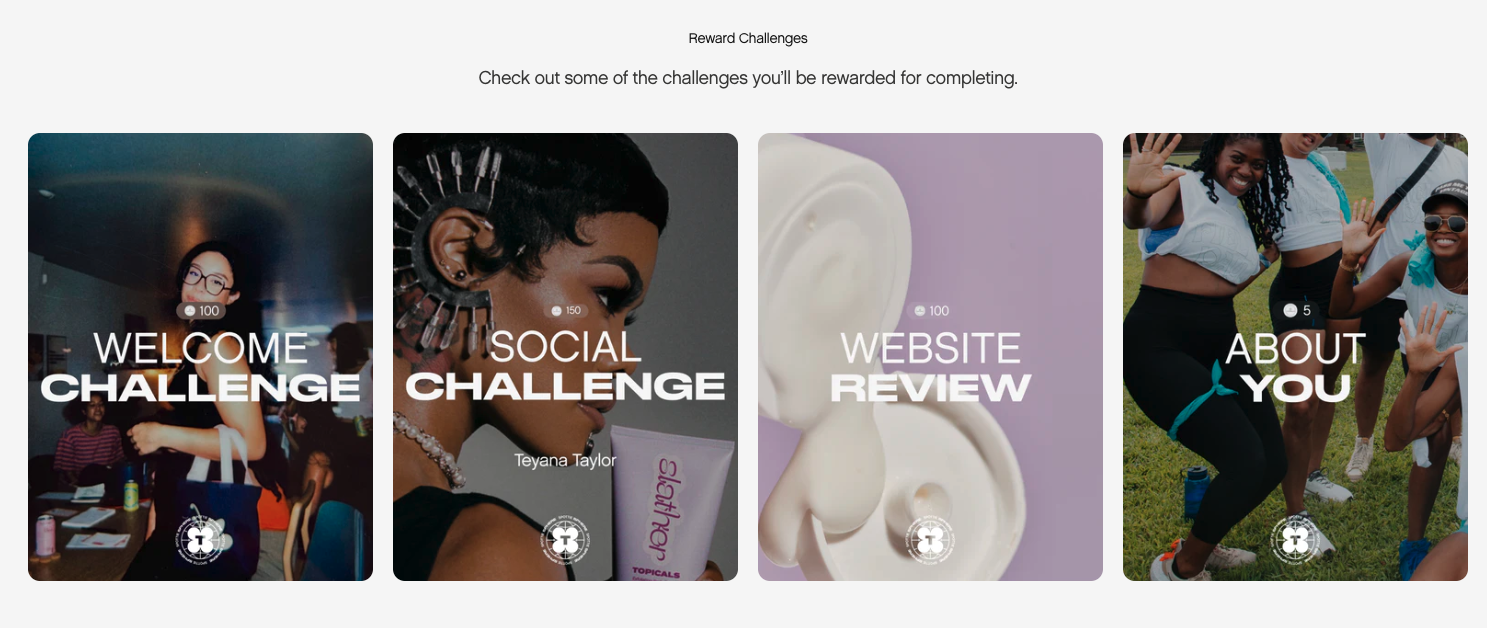Click the WEBSITE REVIEW title text
The height and width of the screenshot is (628, 1487).
point(931,366)
